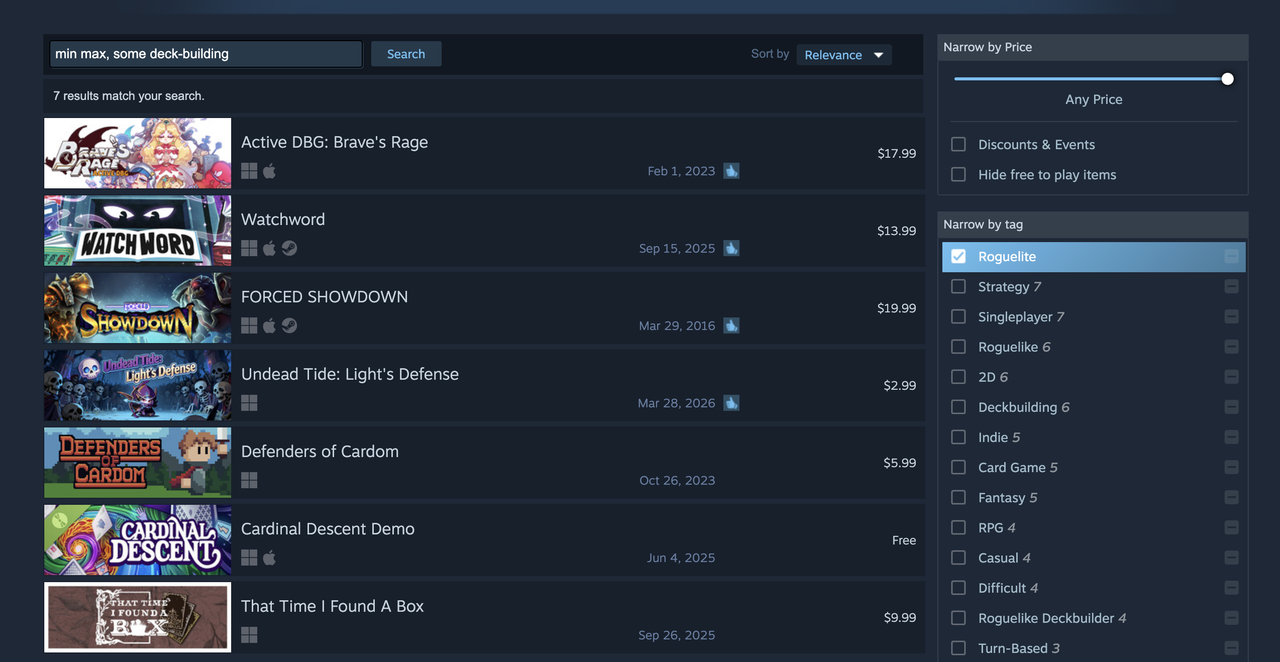Click the review thumbs-up for Active DBG: Brave's Rage
This screenshot has width=1280, height=662.
click(731, 171)
